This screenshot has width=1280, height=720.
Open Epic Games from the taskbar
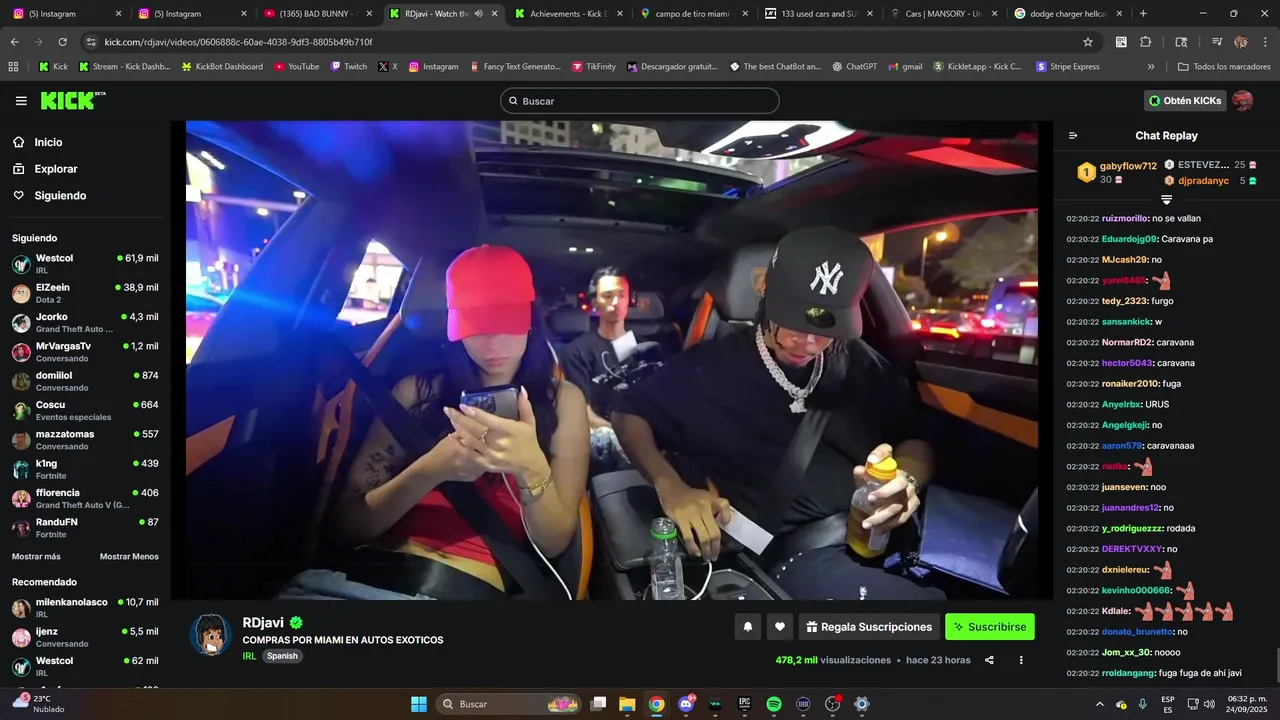[744, 704]
